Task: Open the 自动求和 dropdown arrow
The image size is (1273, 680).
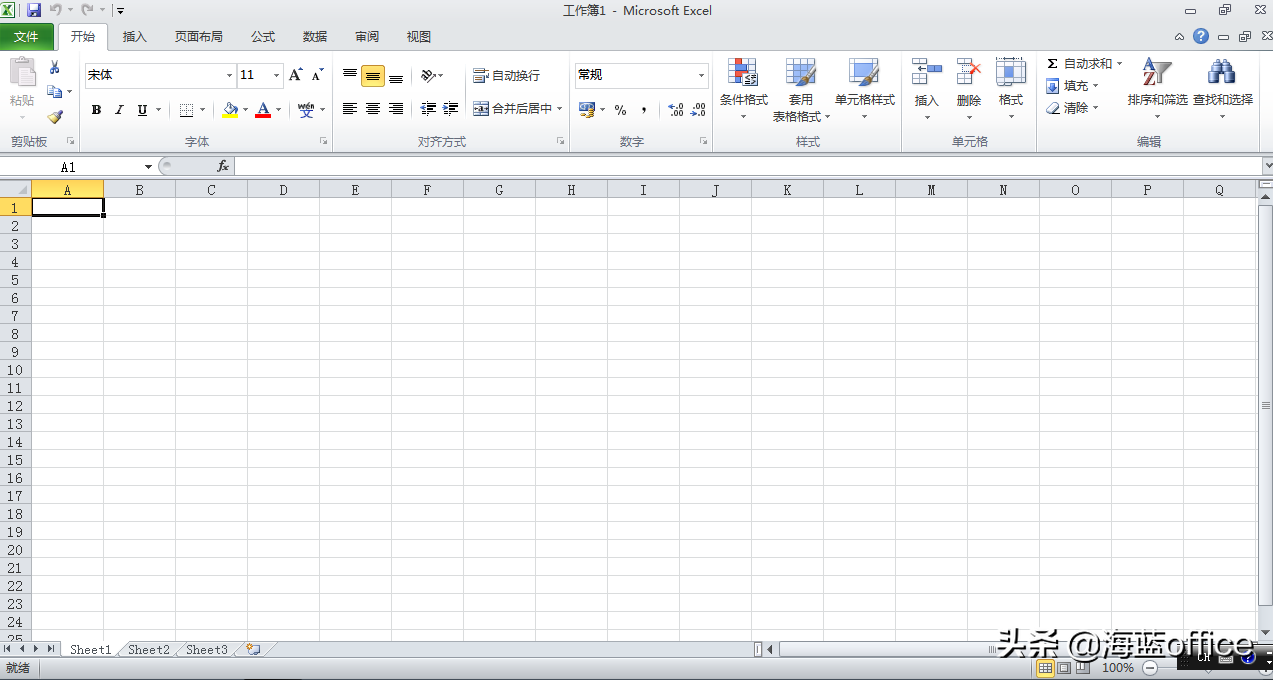Action: (1119, 64)
